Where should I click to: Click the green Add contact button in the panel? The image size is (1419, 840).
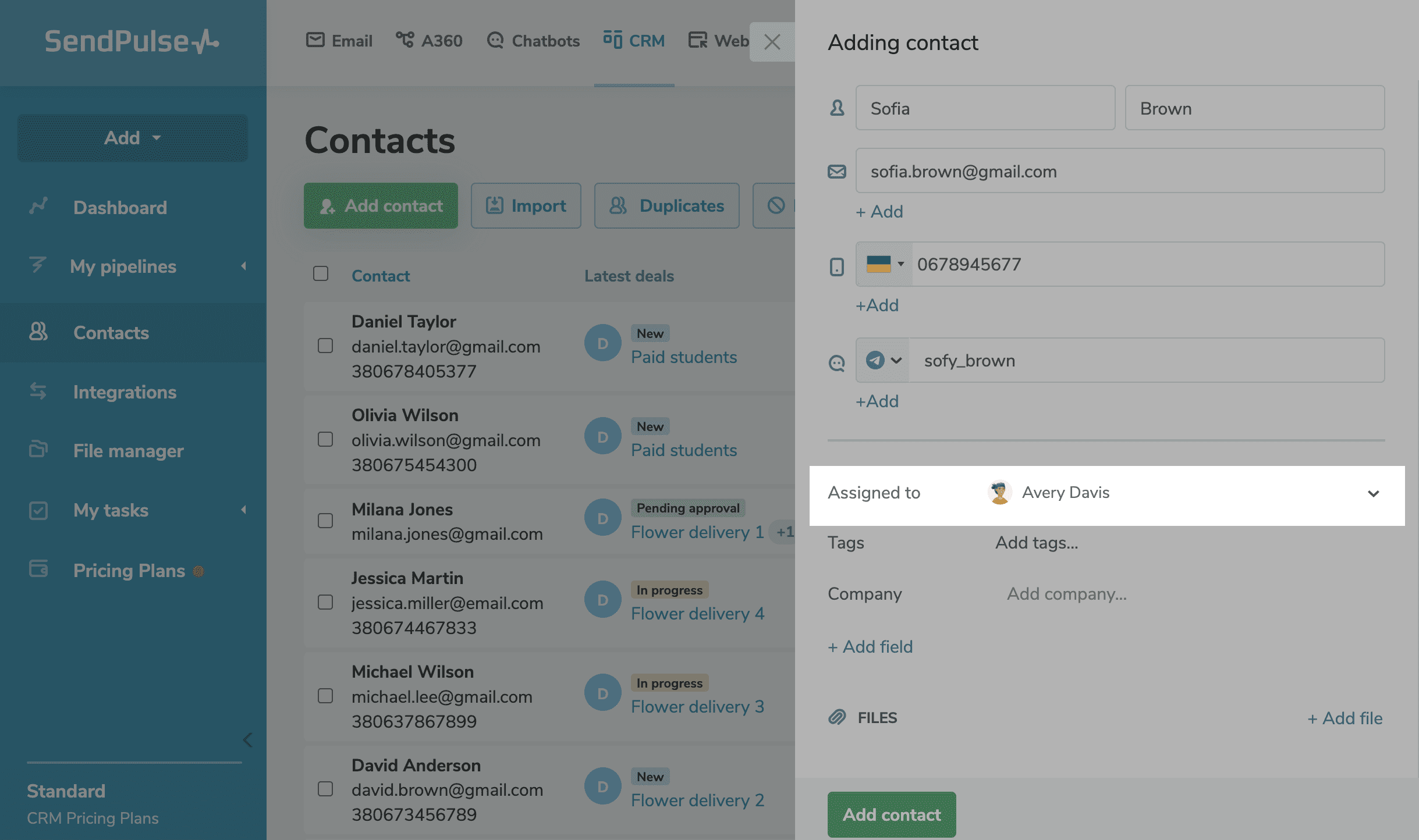click(x=891, y=814)
